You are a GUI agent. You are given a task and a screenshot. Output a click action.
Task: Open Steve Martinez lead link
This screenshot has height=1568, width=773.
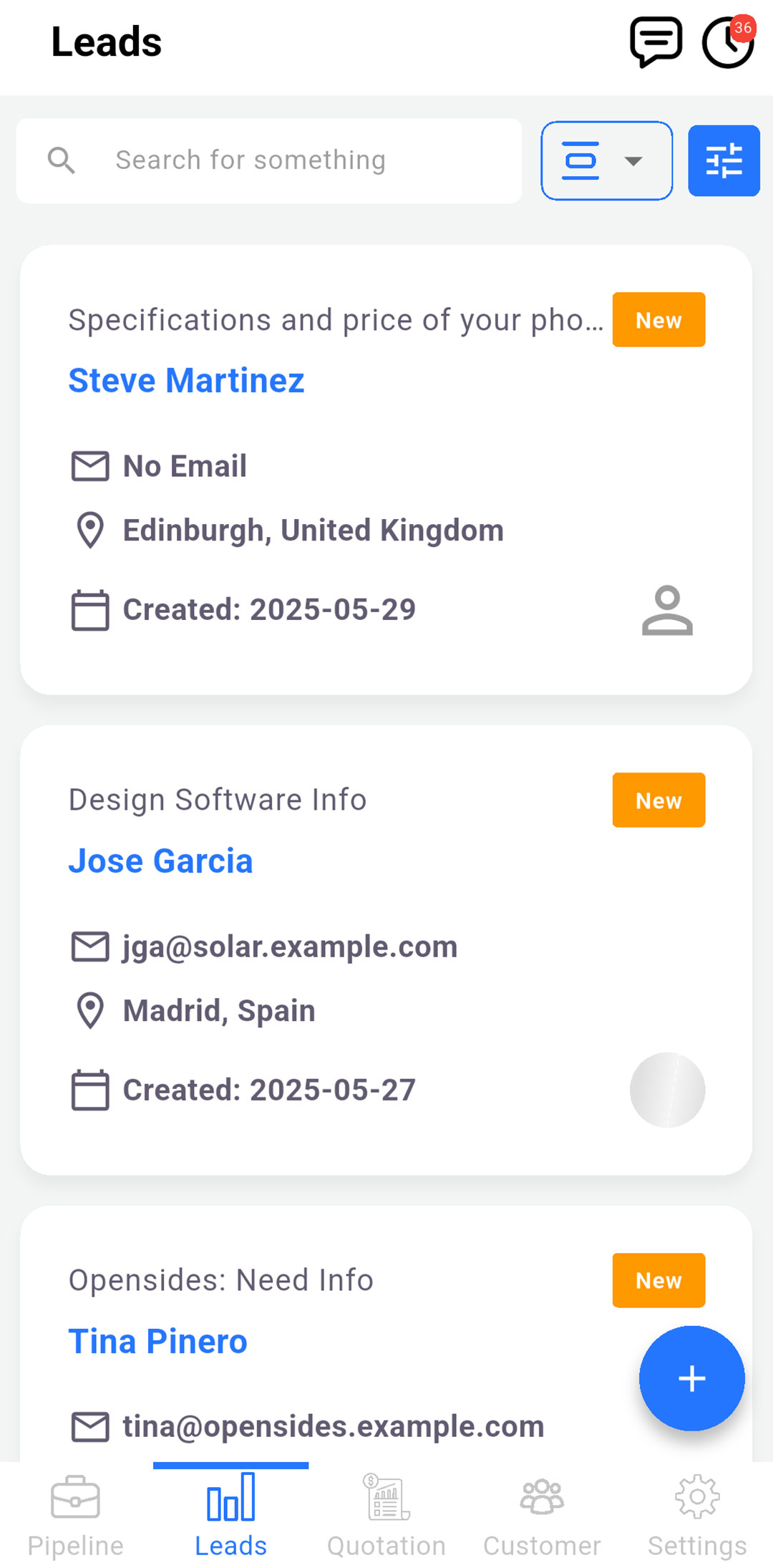coord(186,380)
